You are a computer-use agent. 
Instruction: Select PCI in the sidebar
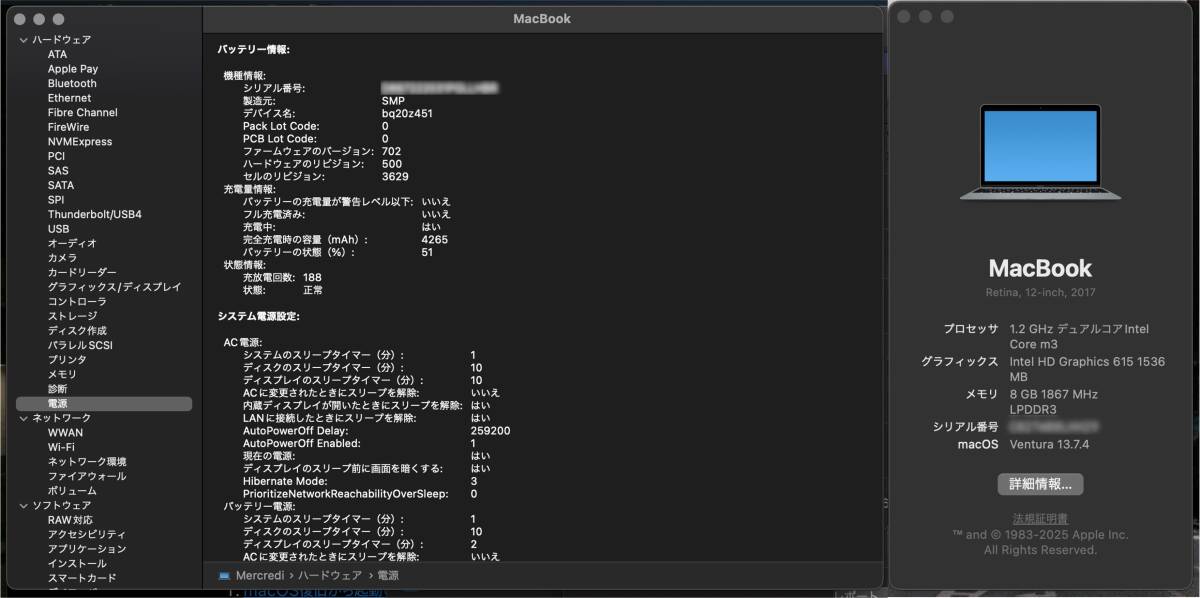56,156
